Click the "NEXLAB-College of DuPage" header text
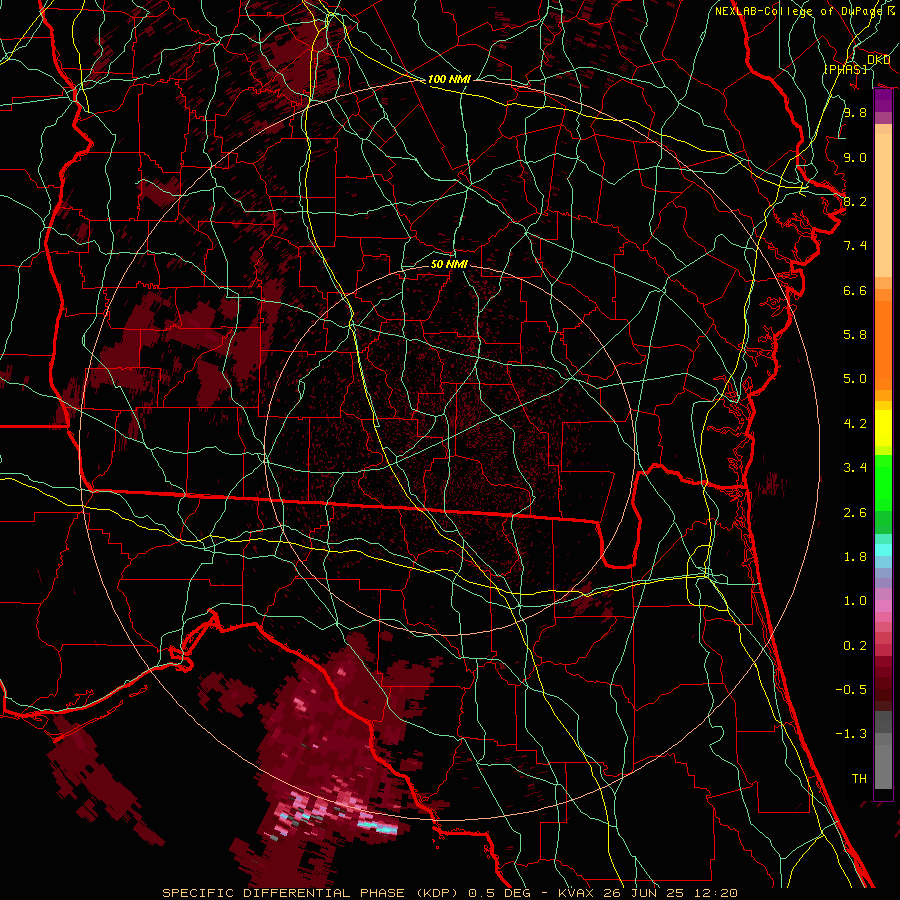Image resolution: width=900 pixels, height=900 pixels. click(x=798, y=11)
